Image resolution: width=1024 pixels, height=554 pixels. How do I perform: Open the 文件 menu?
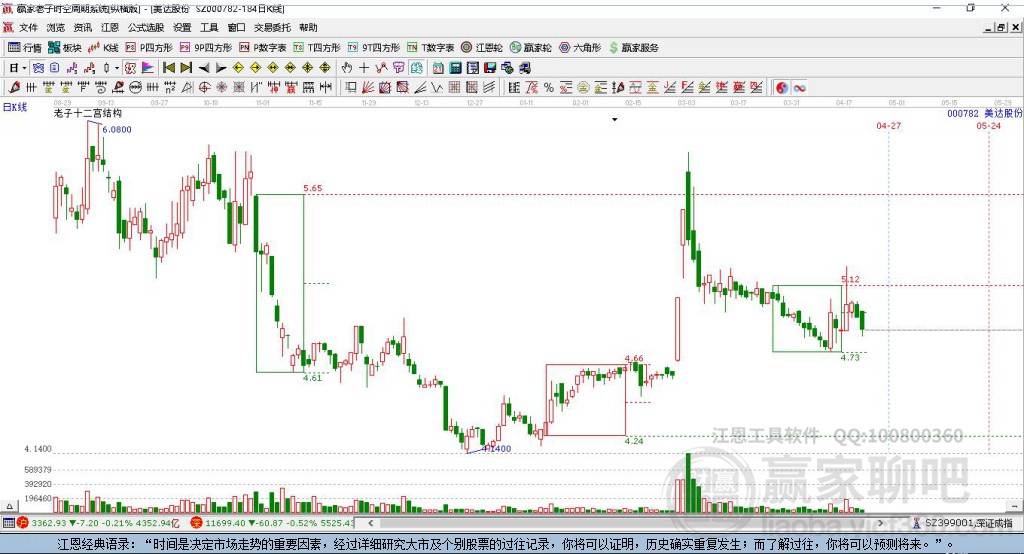[28, 27]
